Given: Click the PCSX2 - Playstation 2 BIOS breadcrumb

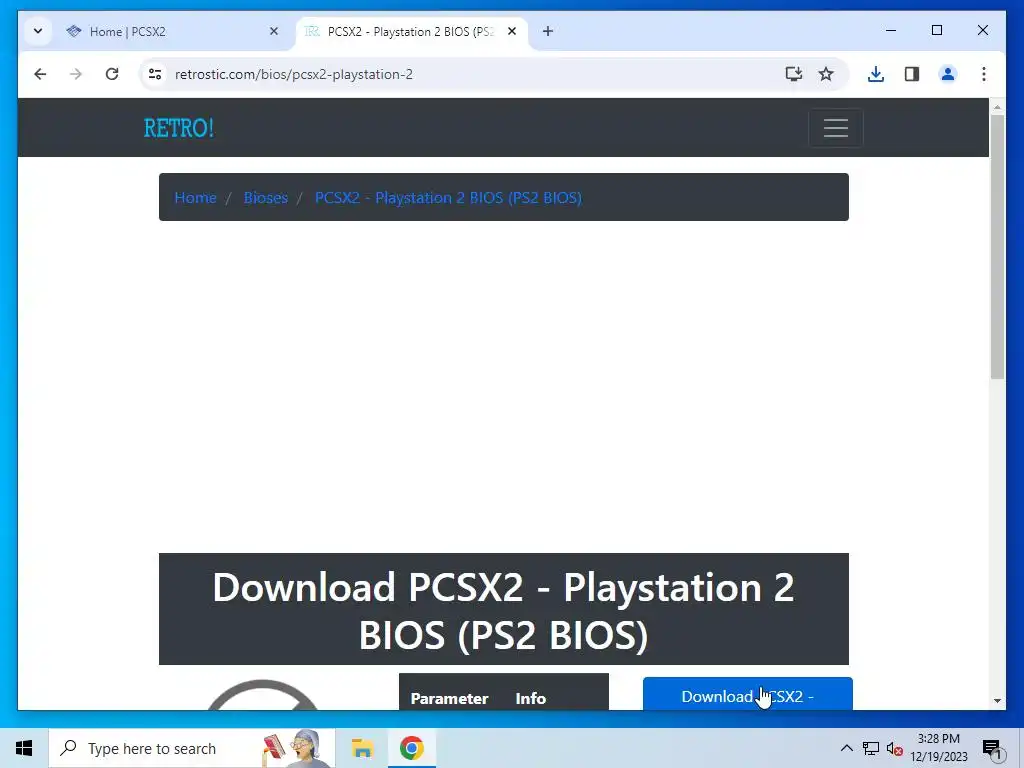Looking at the screenshot, I should click(448, 198).
